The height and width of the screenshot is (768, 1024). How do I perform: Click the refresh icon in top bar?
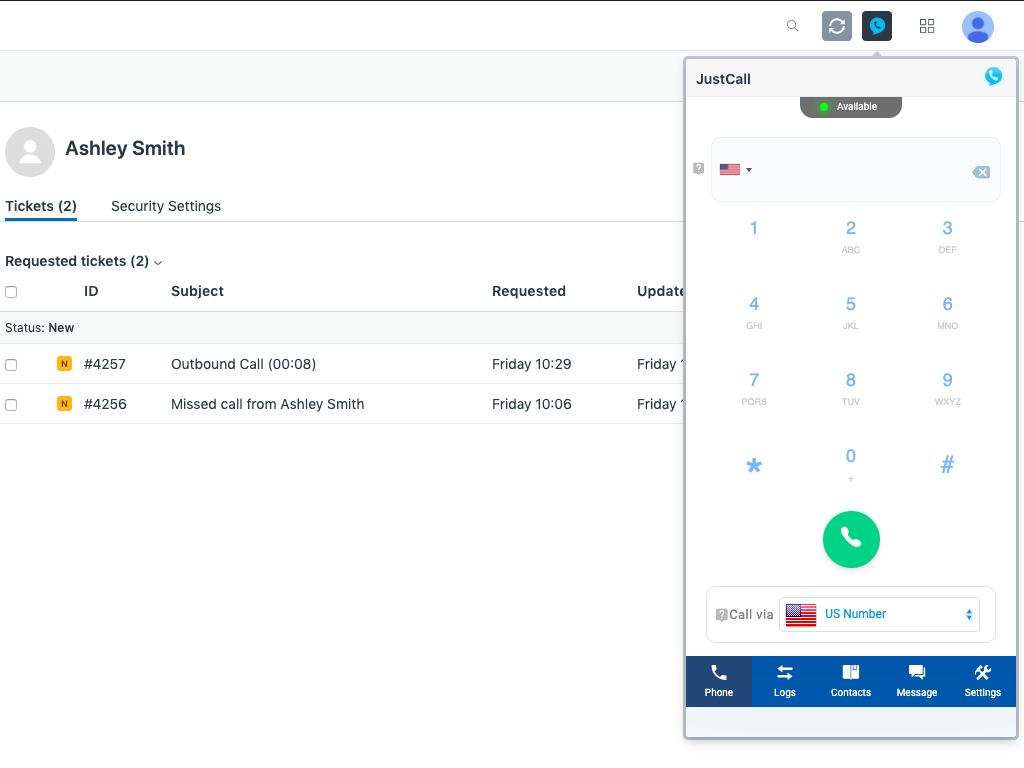[837, 26]
